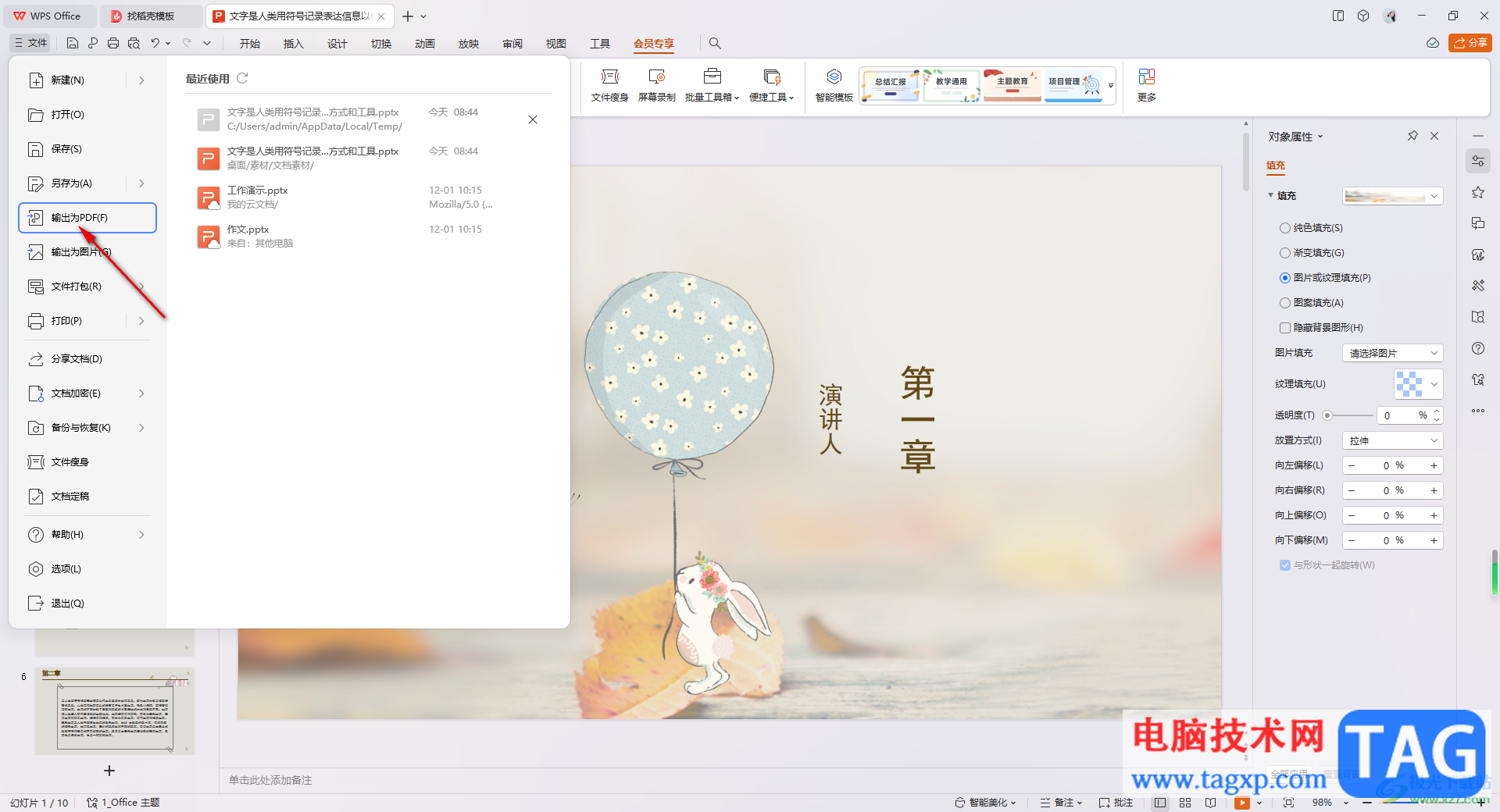Add new slide with plus icon
The image size is (1500, 812).
109,771
